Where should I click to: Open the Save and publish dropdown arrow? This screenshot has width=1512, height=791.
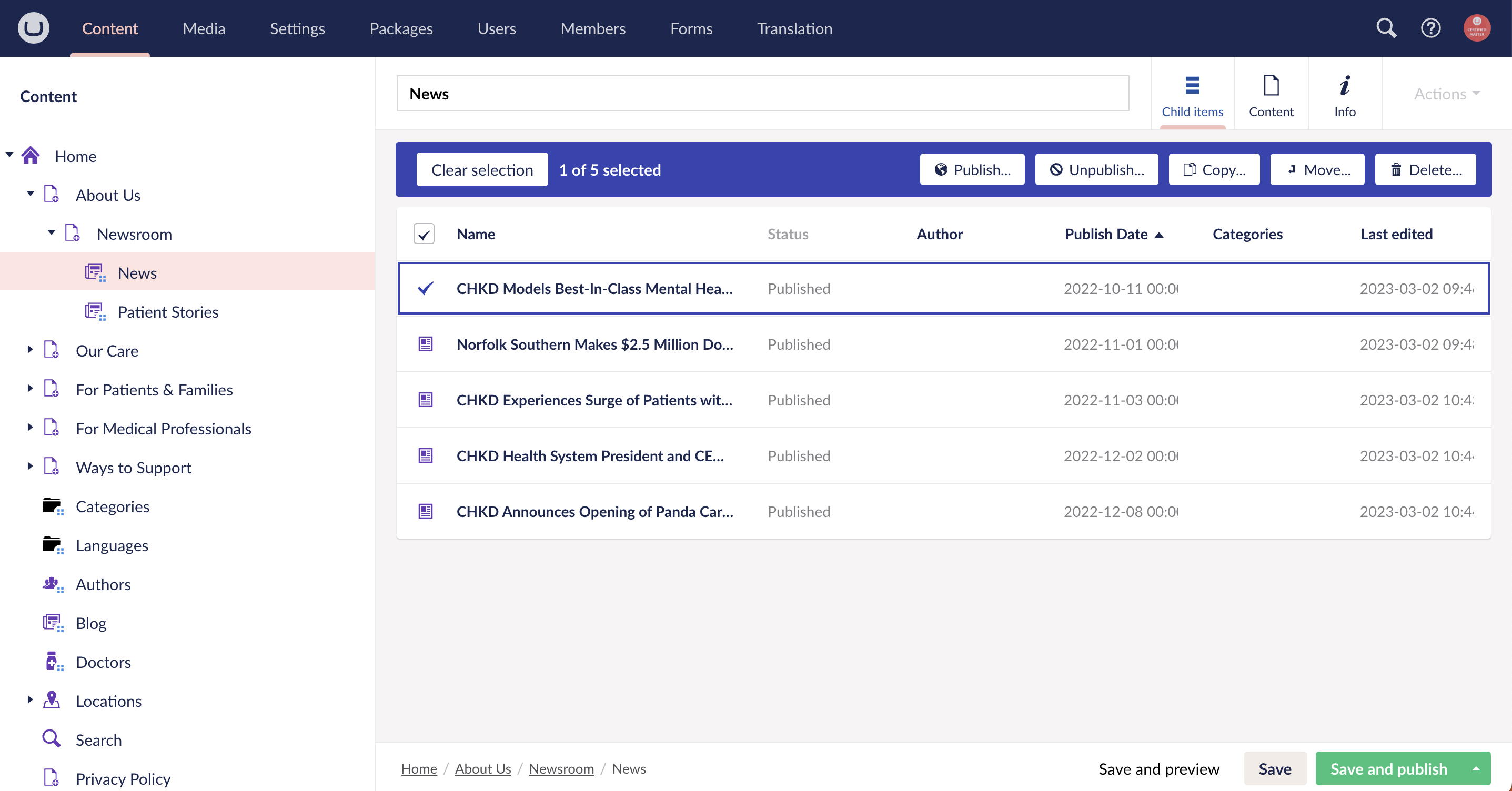pyautogui.click(x=1477, y=769)
